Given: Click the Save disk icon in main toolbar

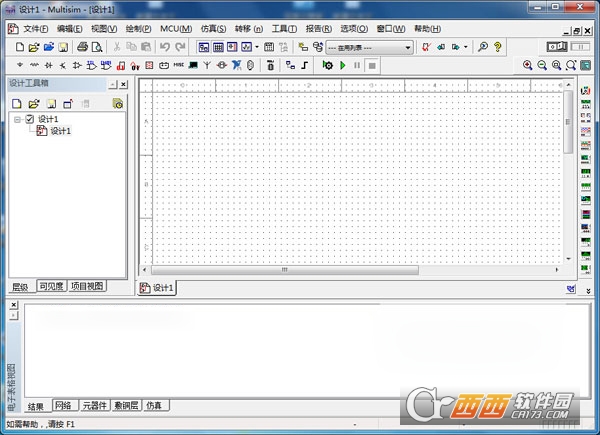Looking at the screenshot, I should tap(63, 47).
